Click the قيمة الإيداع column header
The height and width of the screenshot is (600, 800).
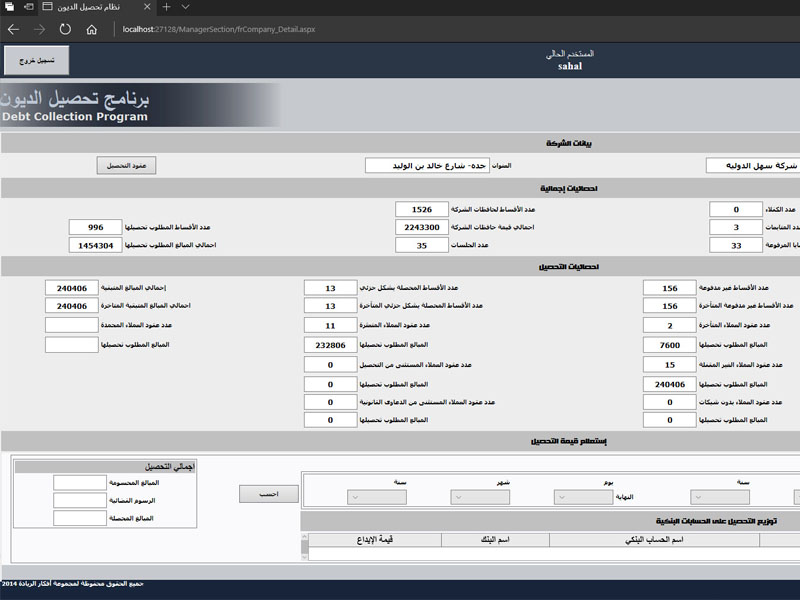click(375, 540)
